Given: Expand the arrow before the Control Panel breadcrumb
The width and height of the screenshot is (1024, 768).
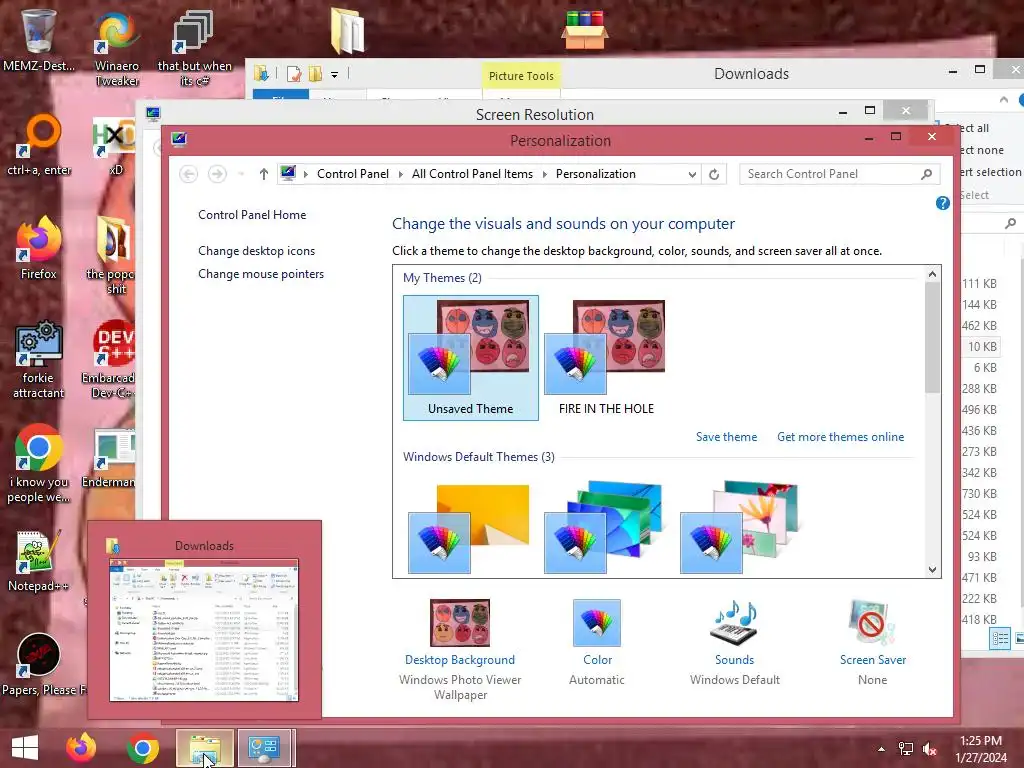Looking at the screenshot, I should [306, 174].
